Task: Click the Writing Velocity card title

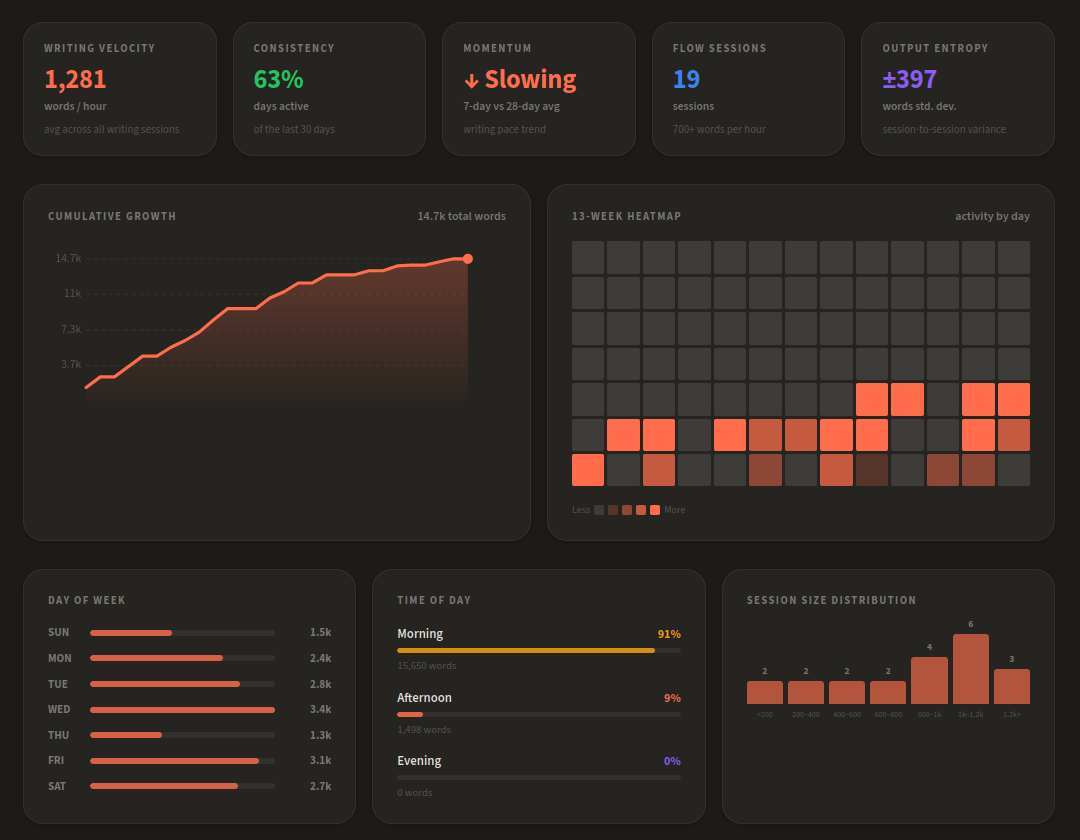Action: click(99, 48)
